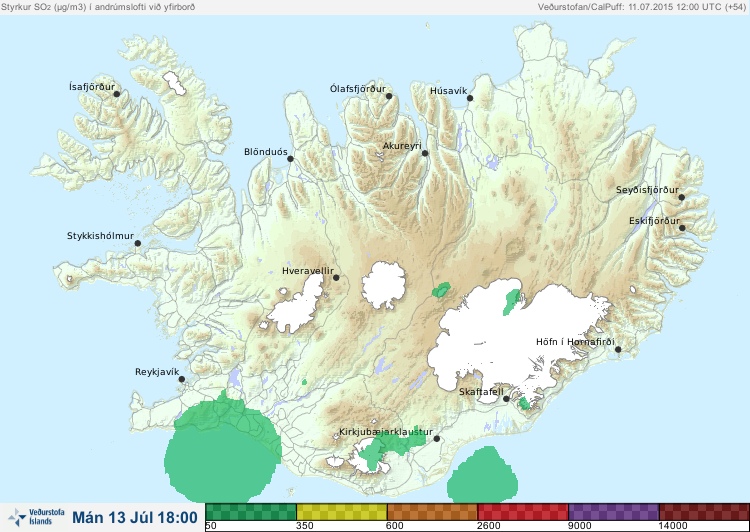The width and height of the screenshot is (750, 532).
Task: Click the Ísafjörður station marker
Action: (x=117, y=94)
